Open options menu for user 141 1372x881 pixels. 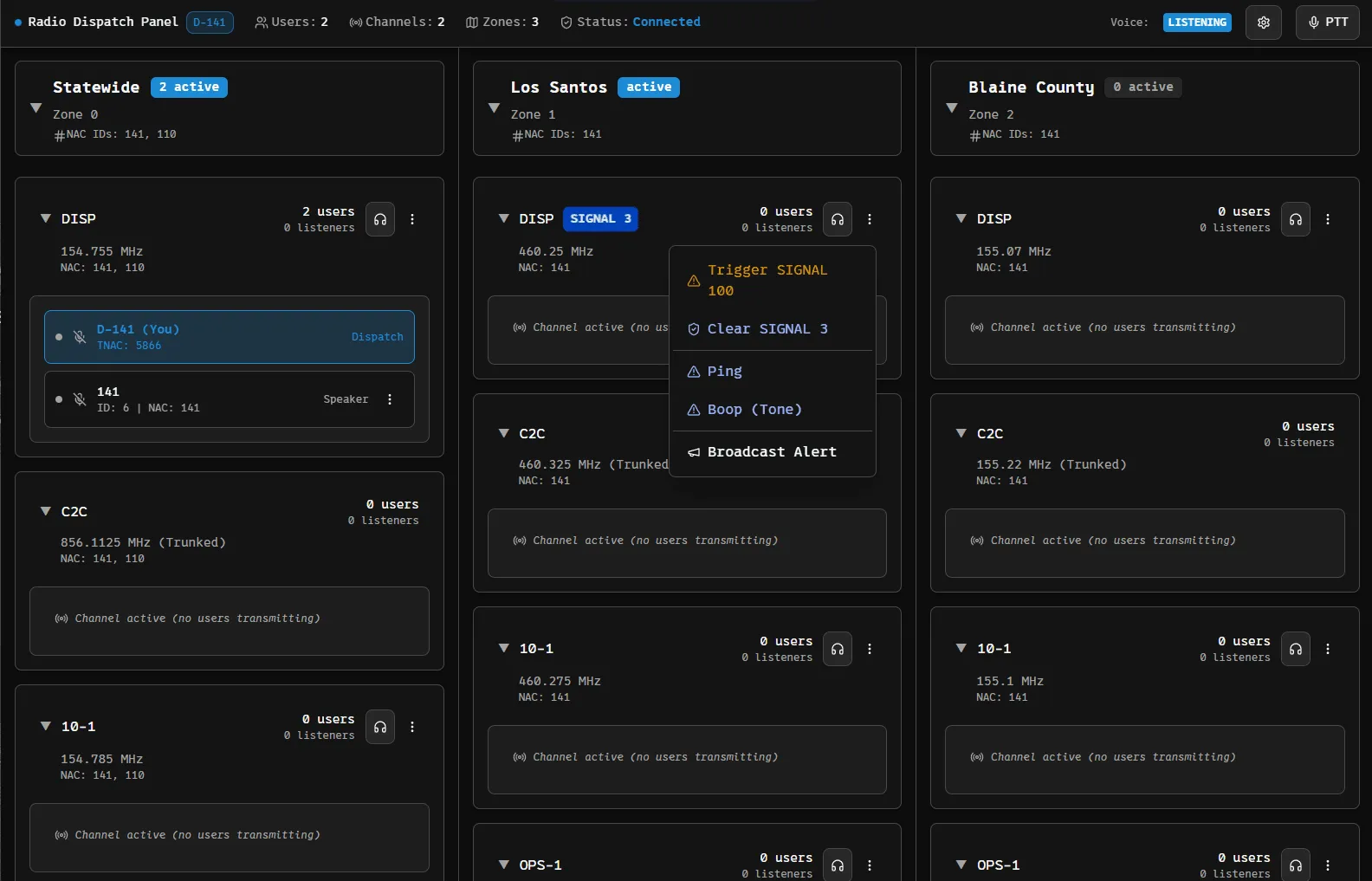pos(390,399)
